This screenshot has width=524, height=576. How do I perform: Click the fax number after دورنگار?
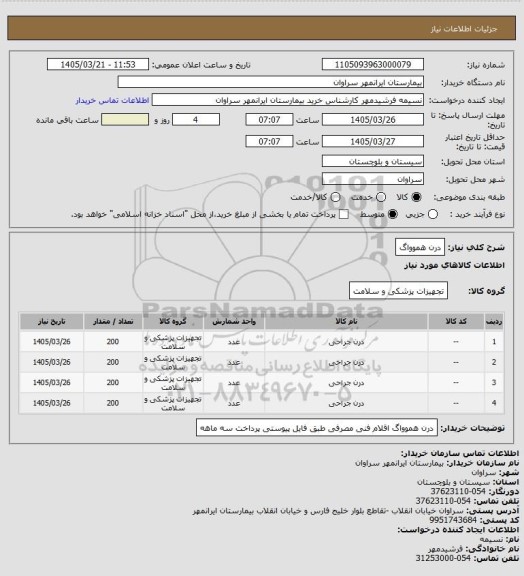[458, 491]
